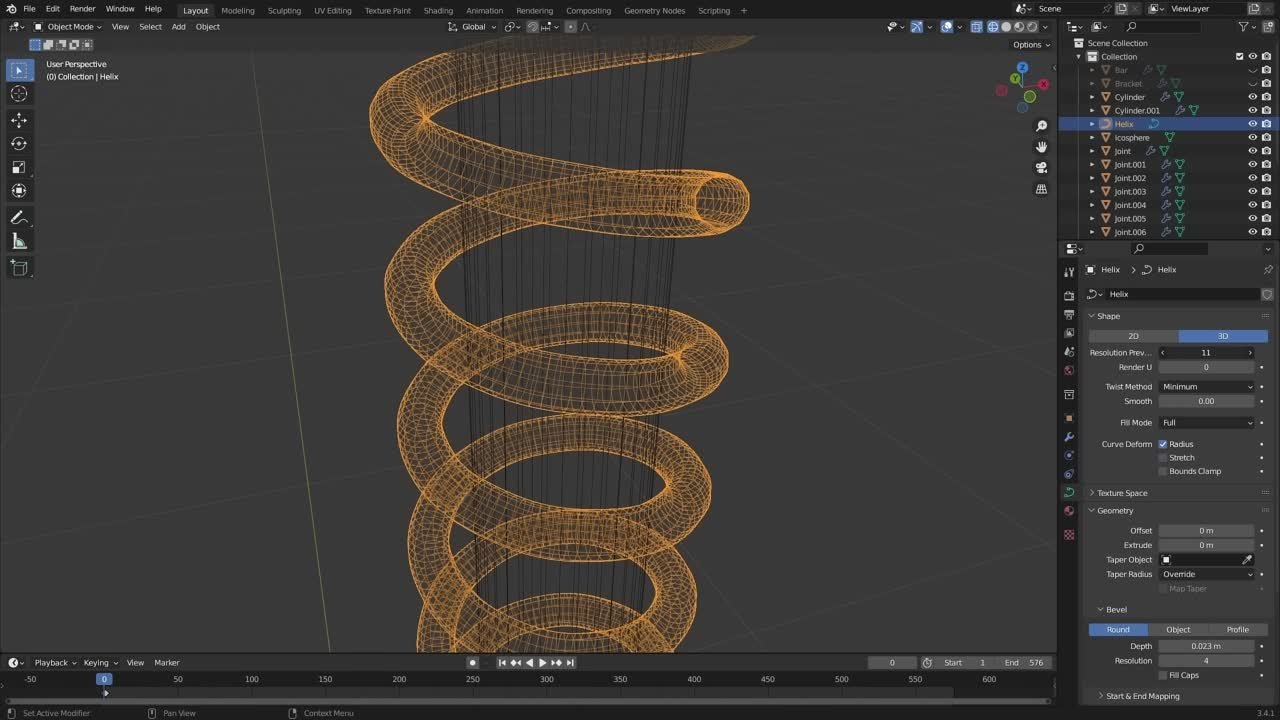Disable the Radius curve deform checkbox
Screen dimensions: 1280x720
[1163, 444]
